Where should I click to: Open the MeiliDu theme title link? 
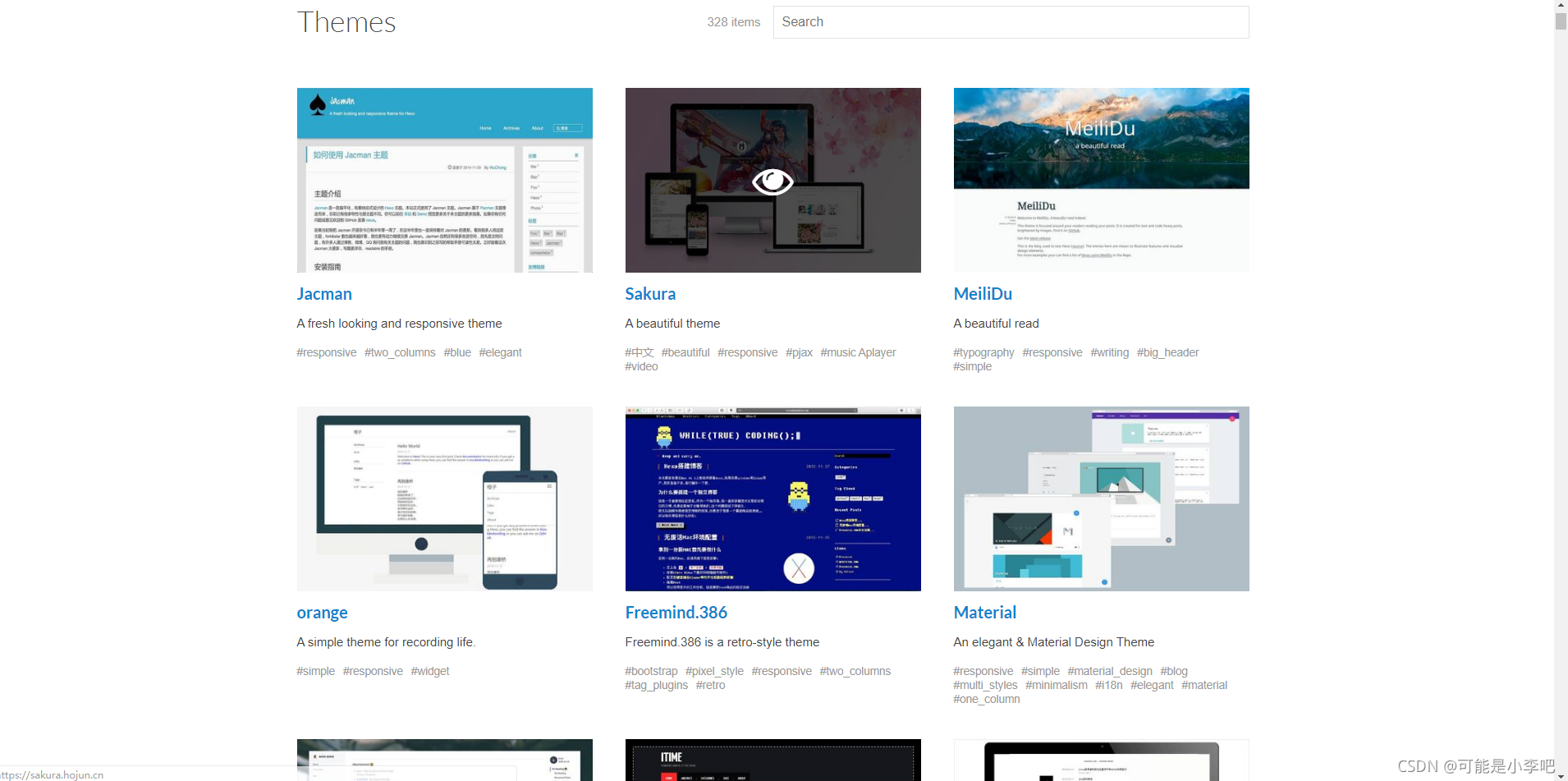coord(983,294)
